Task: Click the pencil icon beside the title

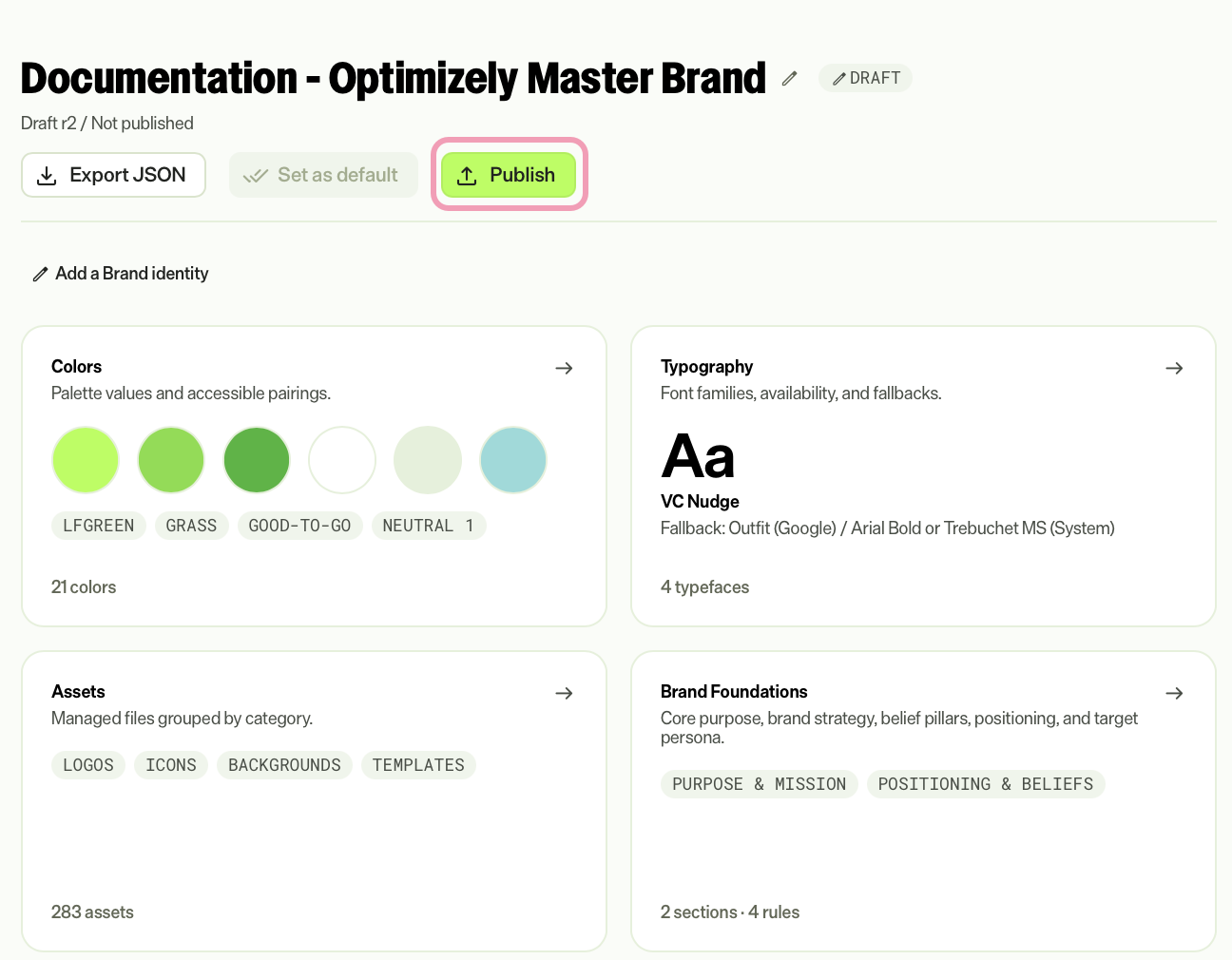Action: tap(789, 79)
